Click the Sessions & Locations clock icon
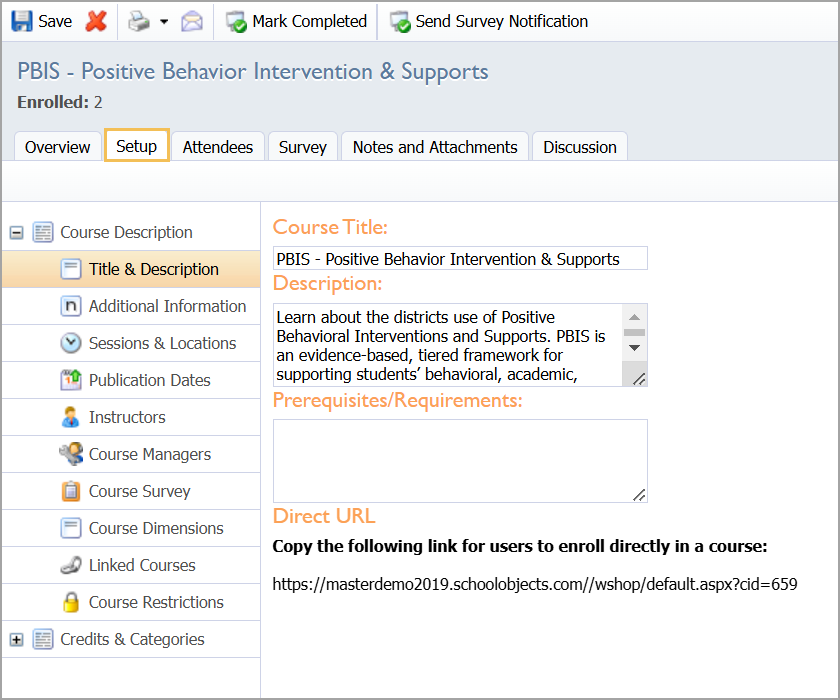840x700 pixels. pyautogui.click(x=71, y=343)
